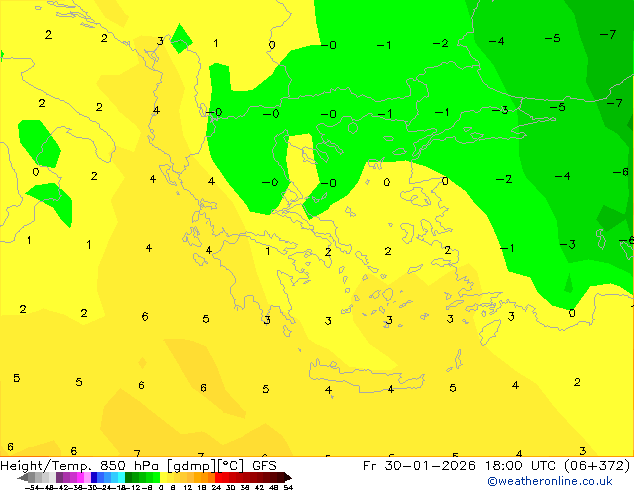Screen dimensions: 634x490
Task: Click the 24 label on color scale
Action: 216,488
